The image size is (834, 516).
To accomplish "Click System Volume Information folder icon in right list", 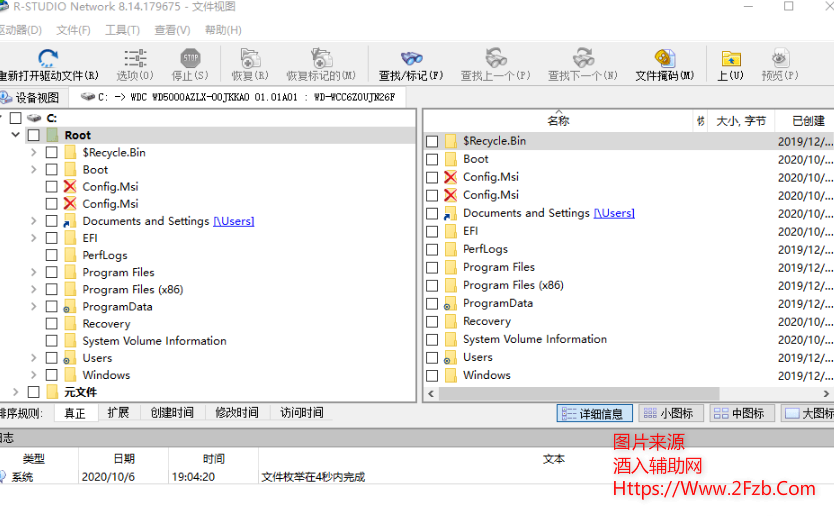I will (x=451, y=339).
